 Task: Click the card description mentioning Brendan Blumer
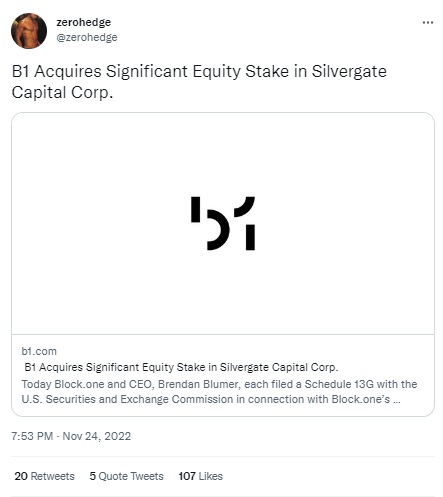[x=219, y=392]
